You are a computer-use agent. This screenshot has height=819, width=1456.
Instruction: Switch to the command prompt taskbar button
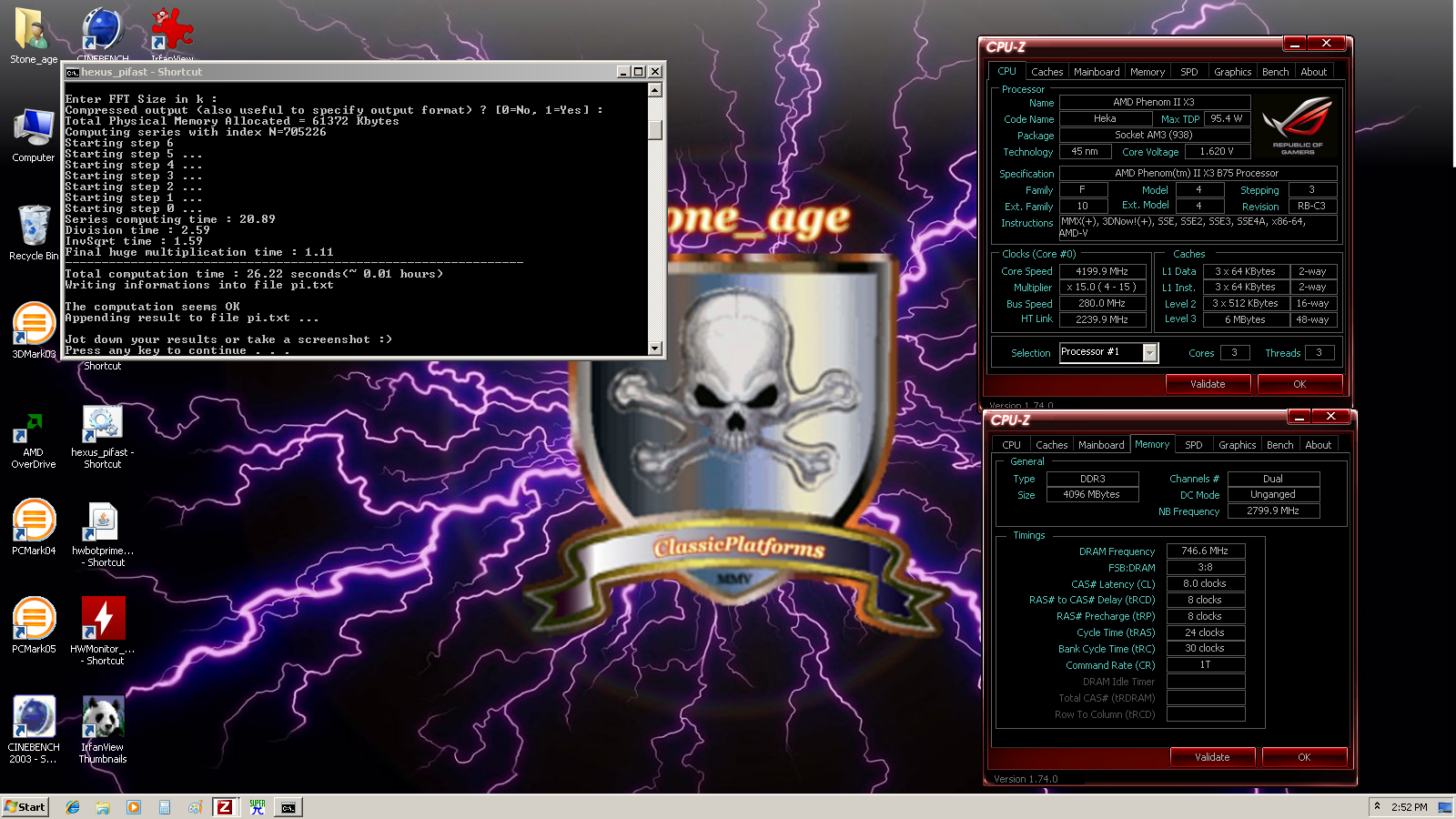288,807
